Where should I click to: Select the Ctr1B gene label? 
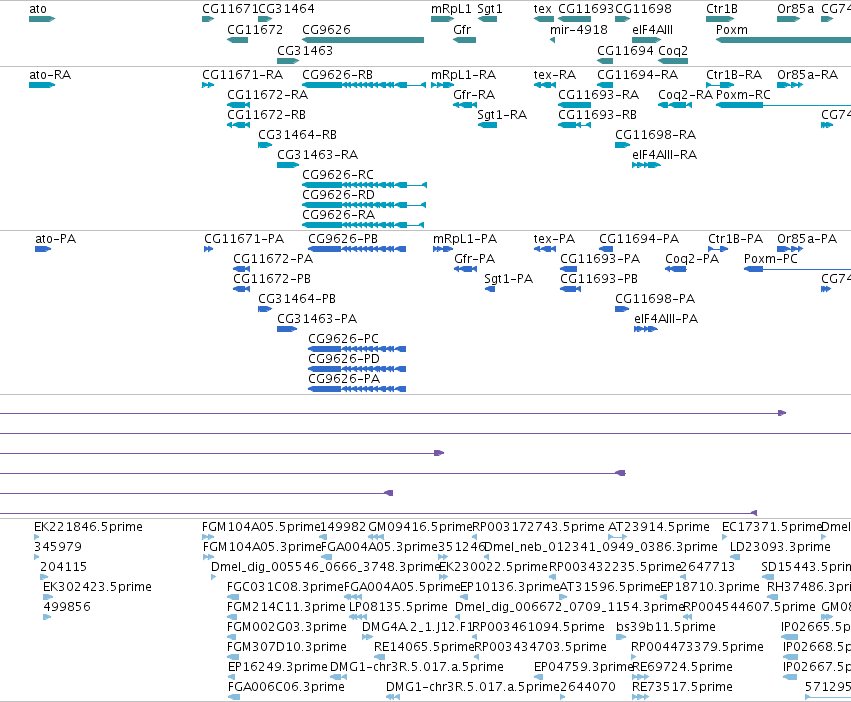click(x=721, y=9)
